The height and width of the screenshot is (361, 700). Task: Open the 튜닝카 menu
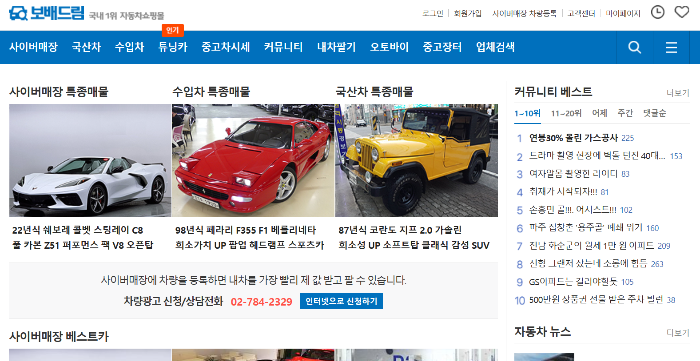point(173,47)
